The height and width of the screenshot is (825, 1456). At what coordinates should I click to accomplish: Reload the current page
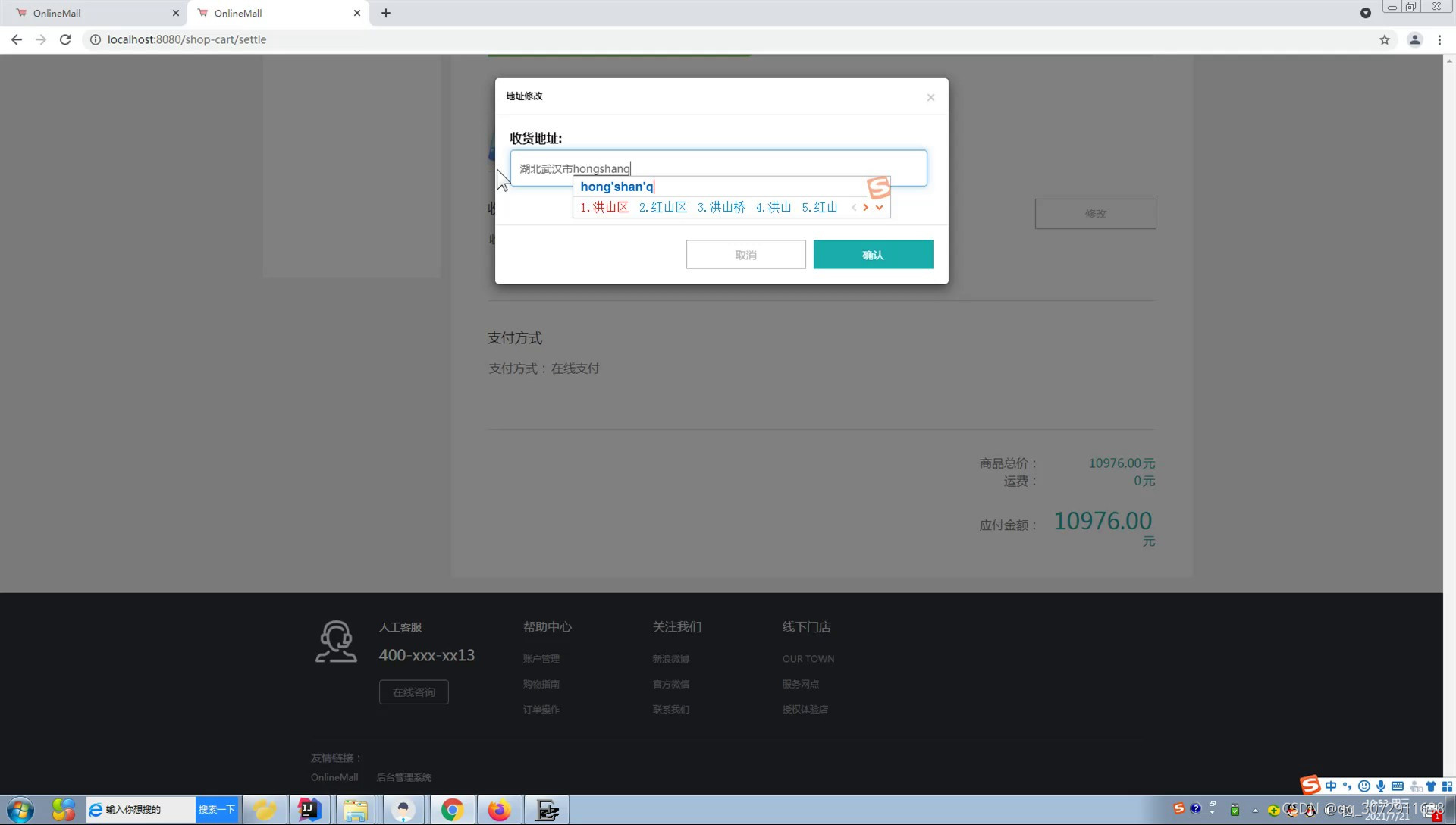(x=65, y=39)
